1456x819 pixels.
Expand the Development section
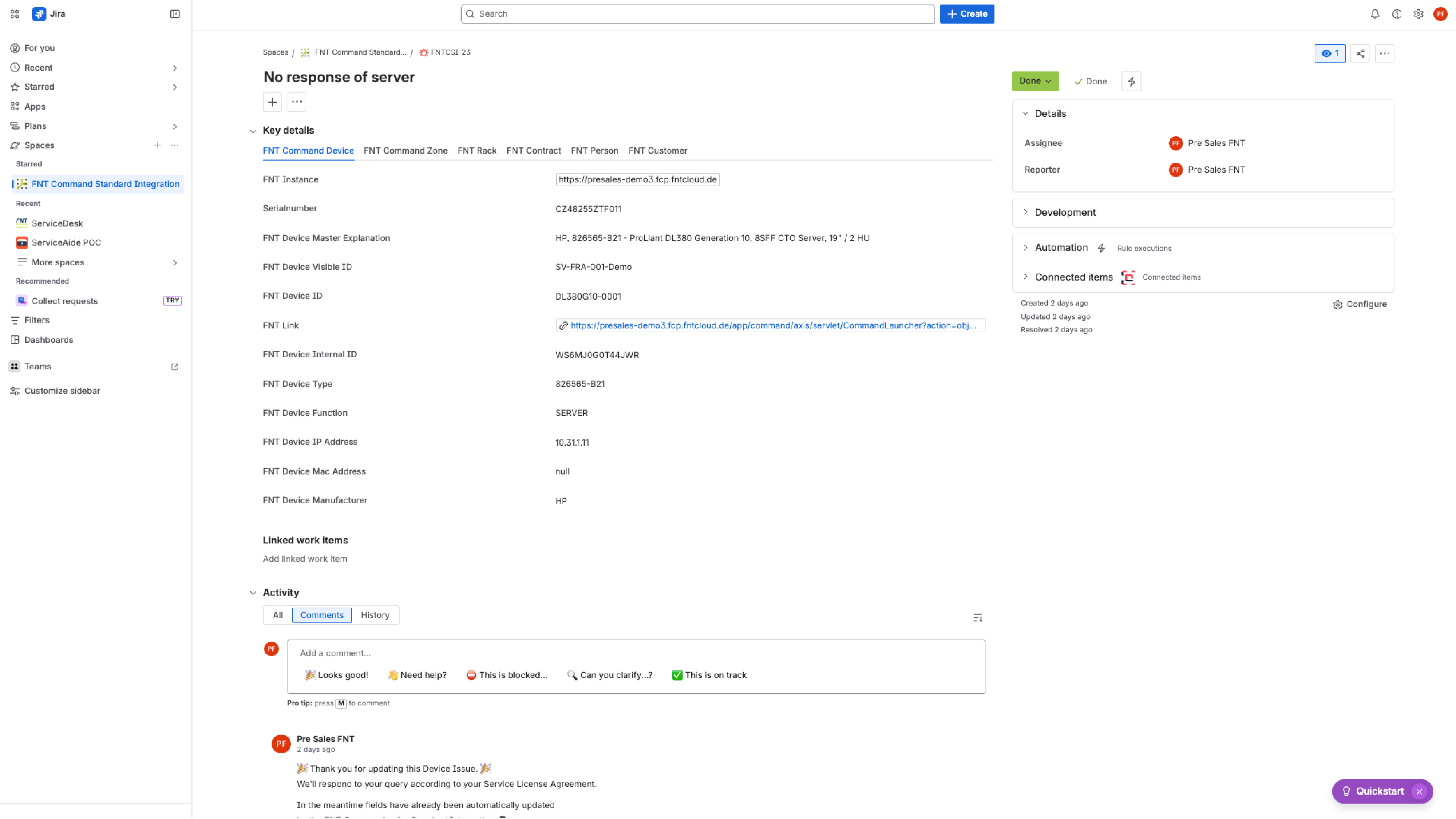[1025, 213]
